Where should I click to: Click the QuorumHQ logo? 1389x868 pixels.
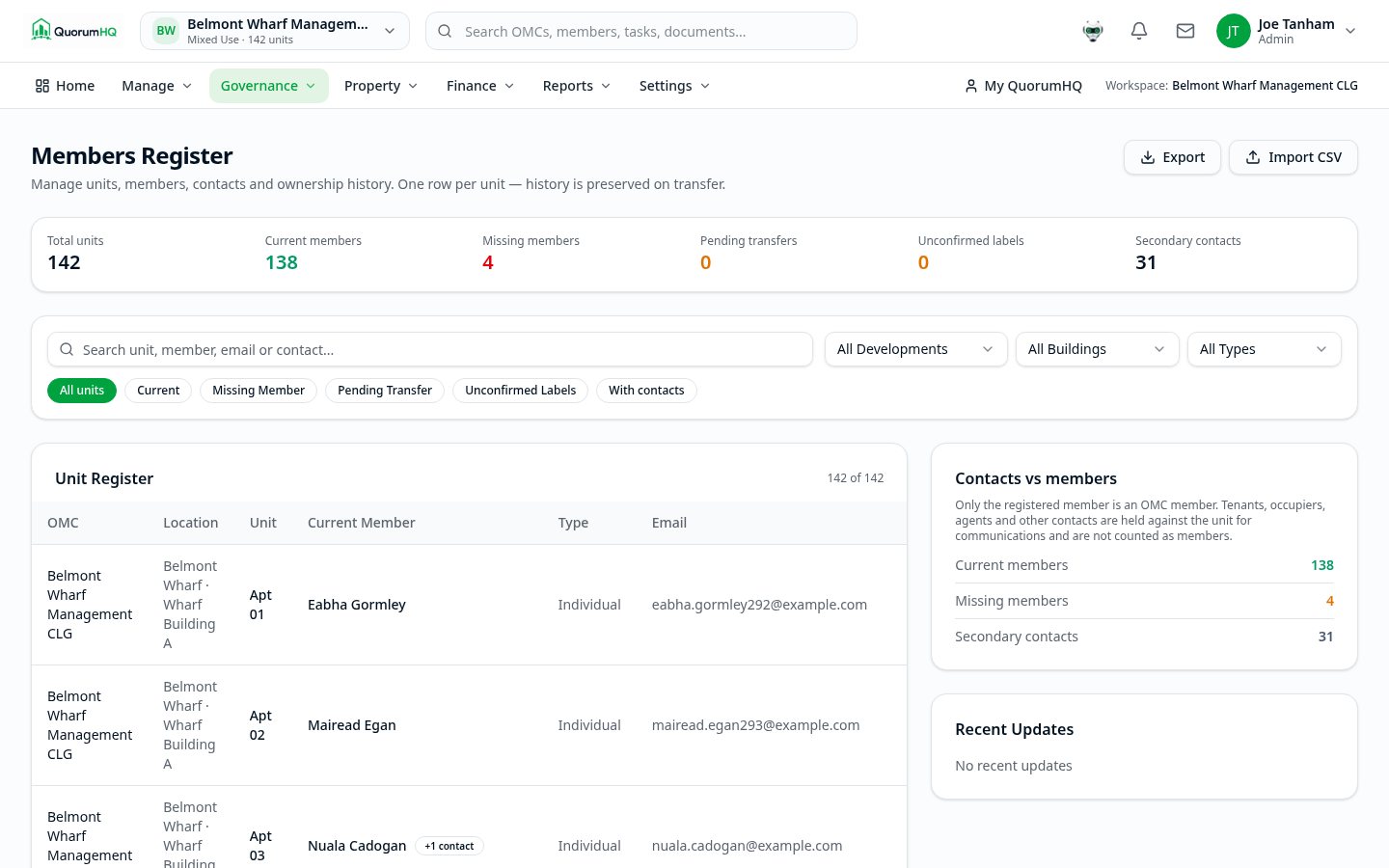pyautogui.click(x=73, y=31)
